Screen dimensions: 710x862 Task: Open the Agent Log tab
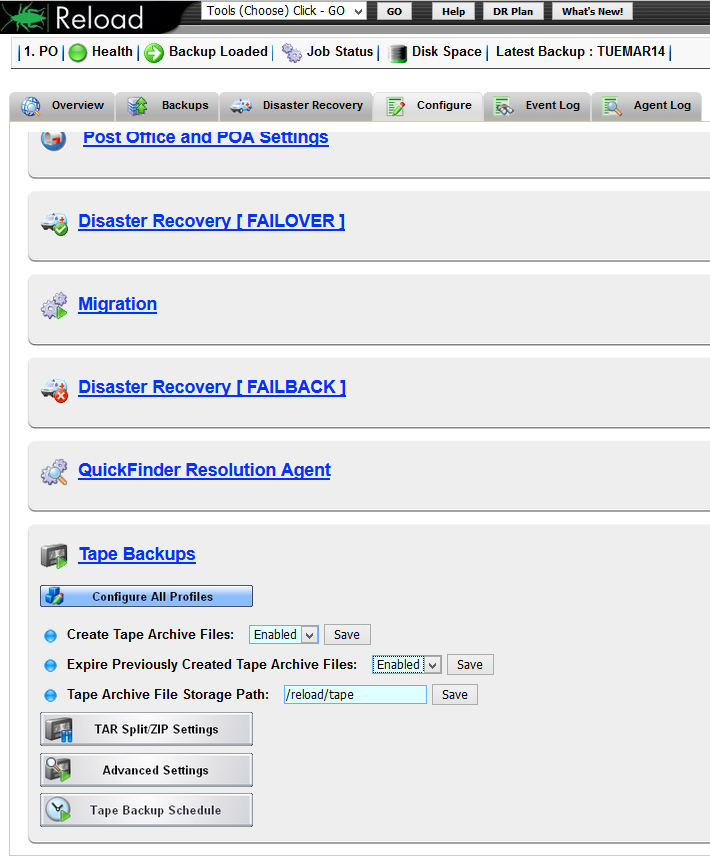(x=646, y=106)
